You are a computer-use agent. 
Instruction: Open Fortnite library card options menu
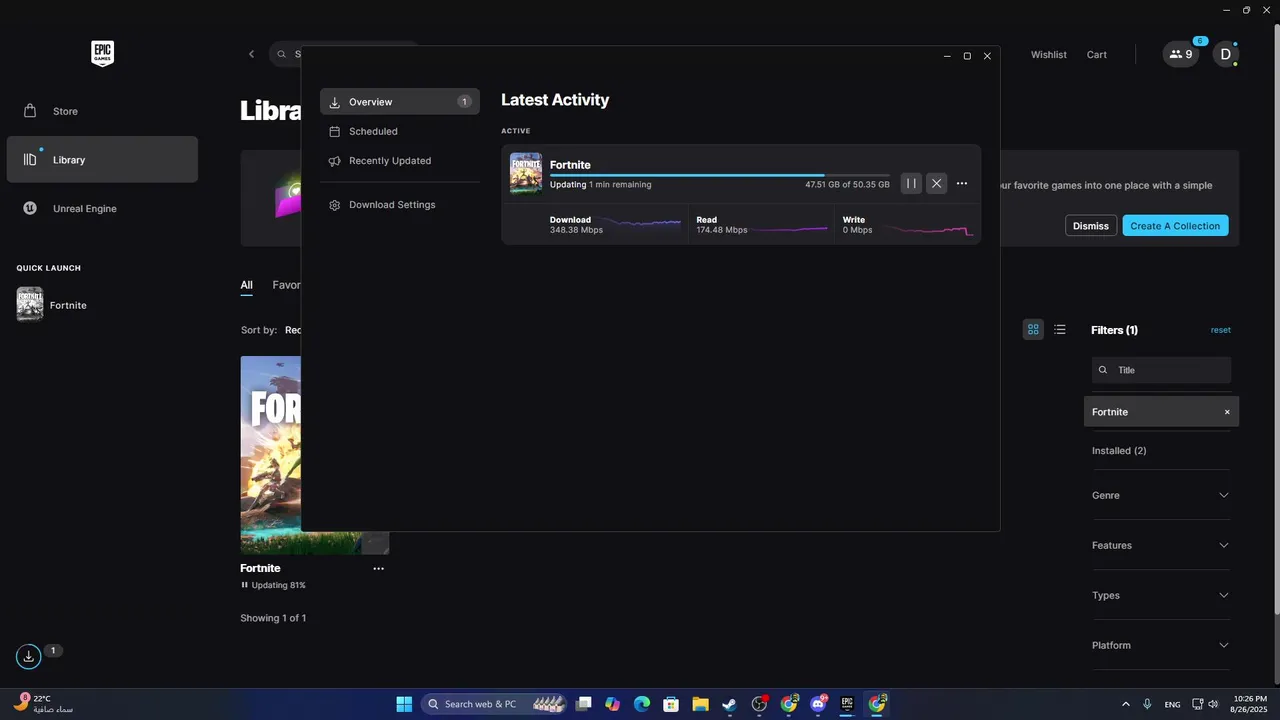click(x=378, y=568)
